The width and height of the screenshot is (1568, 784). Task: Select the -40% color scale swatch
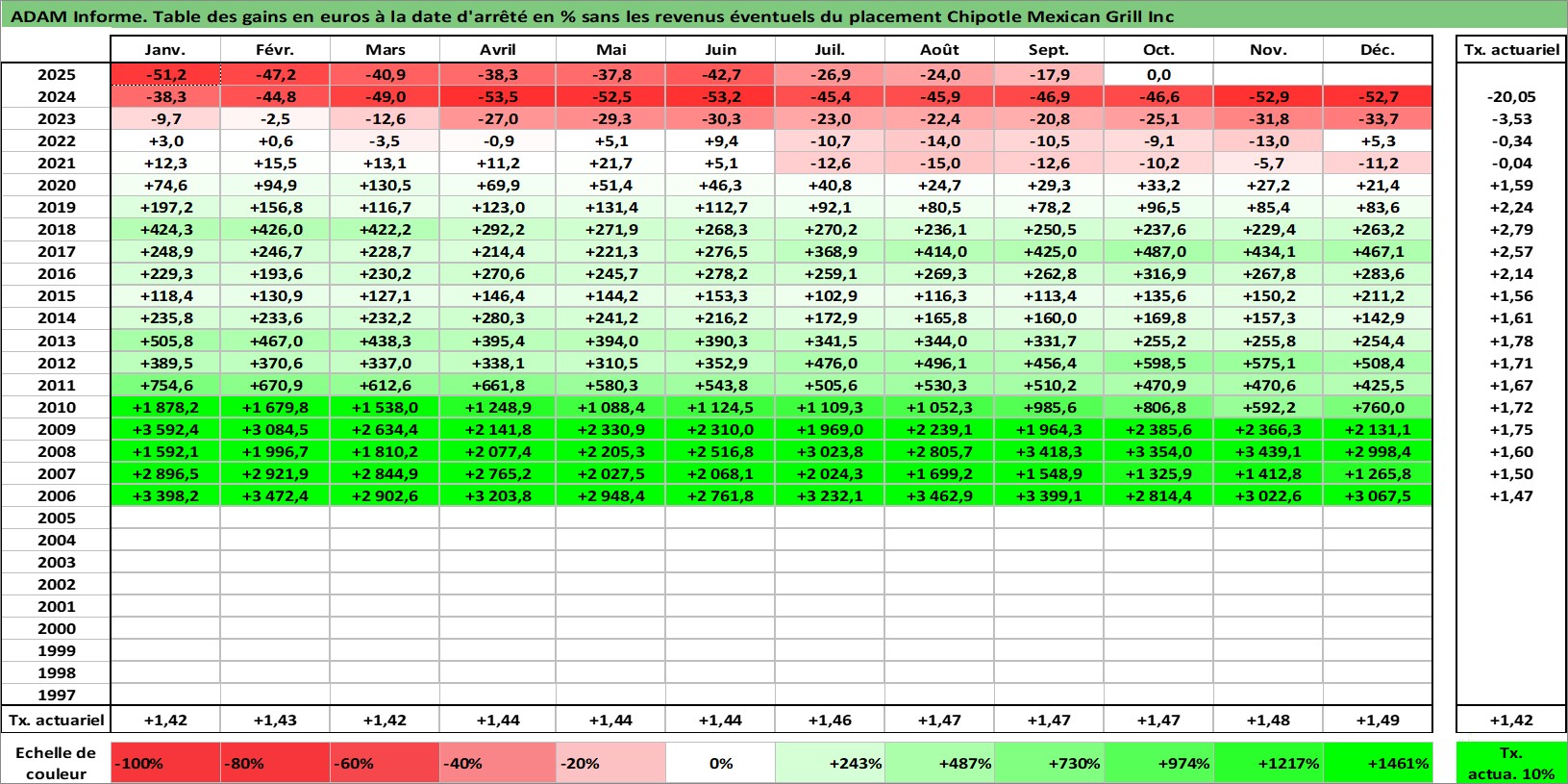coord(497,763)
